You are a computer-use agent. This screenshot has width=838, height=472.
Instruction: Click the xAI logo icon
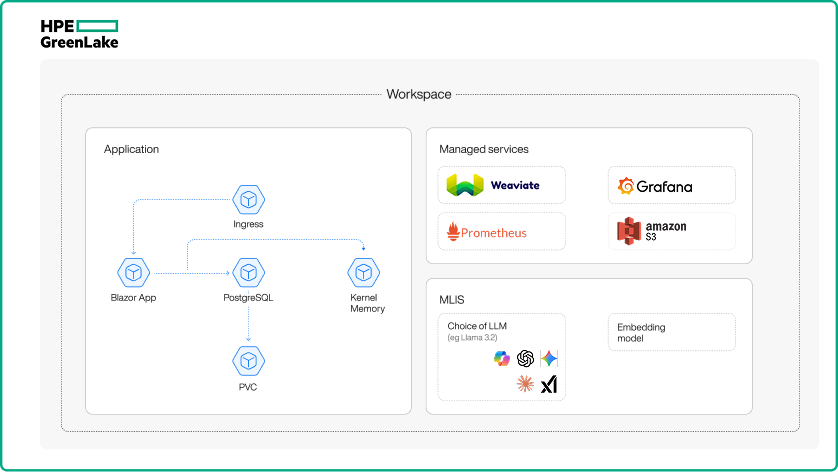pyautogui.click(x=549, y=385)
